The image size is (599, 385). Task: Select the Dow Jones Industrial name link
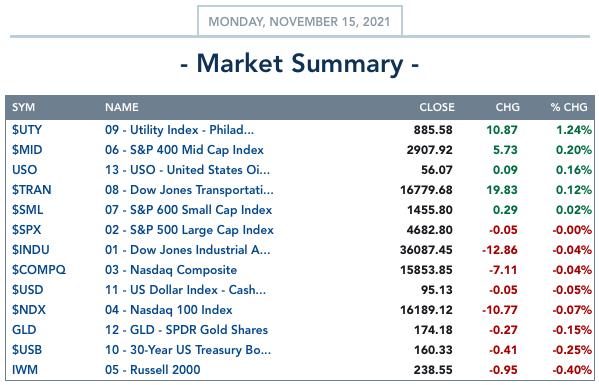[x=188, y=250]
